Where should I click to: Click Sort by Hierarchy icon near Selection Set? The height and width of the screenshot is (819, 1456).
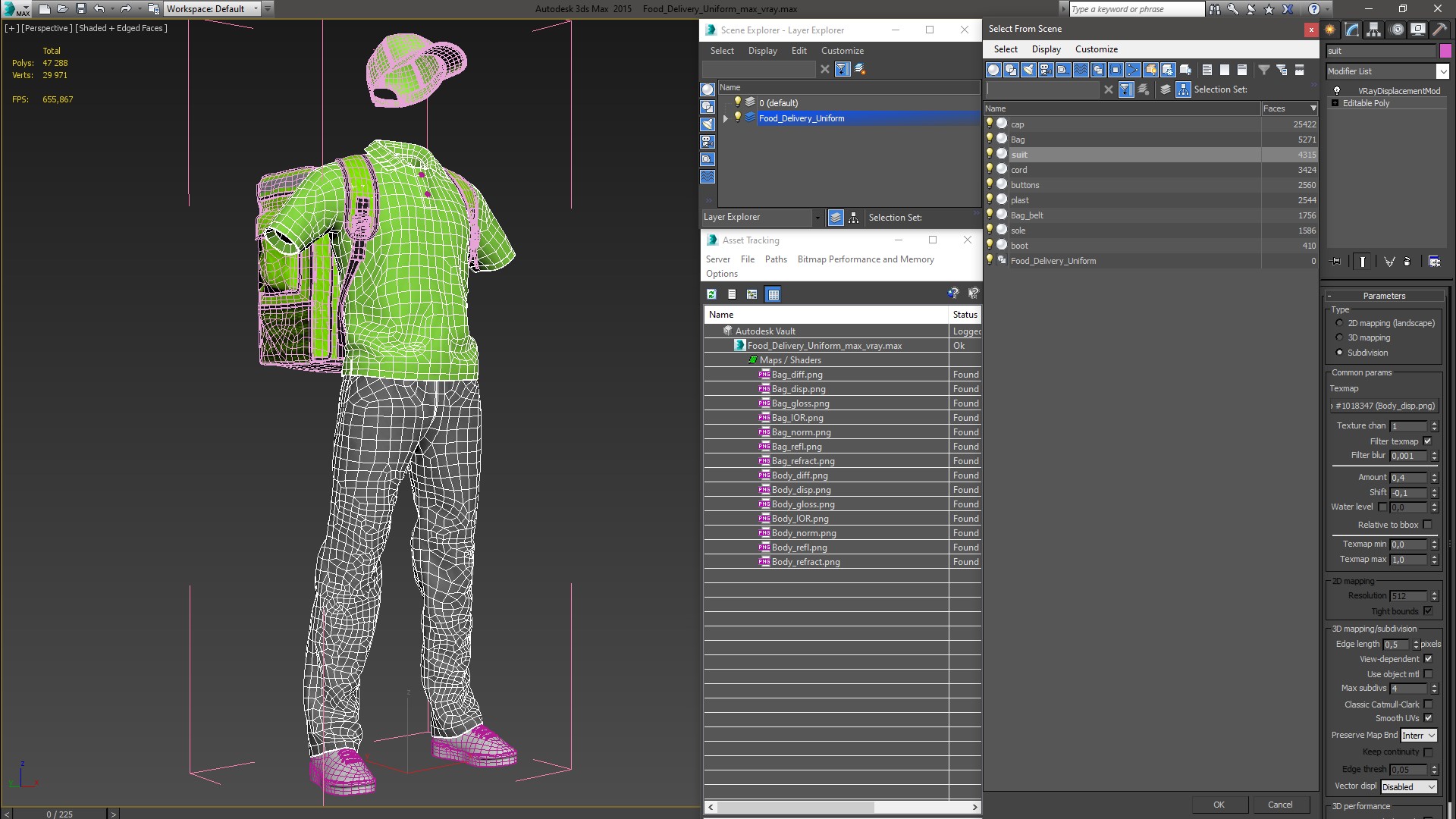tap(1183, 89)
